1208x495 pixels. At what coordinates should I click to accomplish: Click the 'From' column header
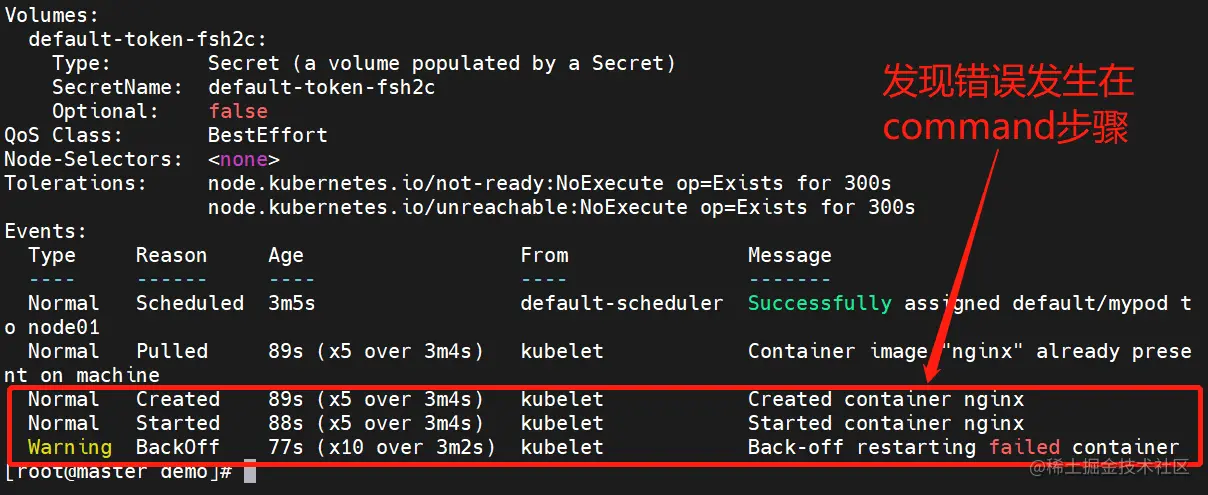tap(544, 255)
